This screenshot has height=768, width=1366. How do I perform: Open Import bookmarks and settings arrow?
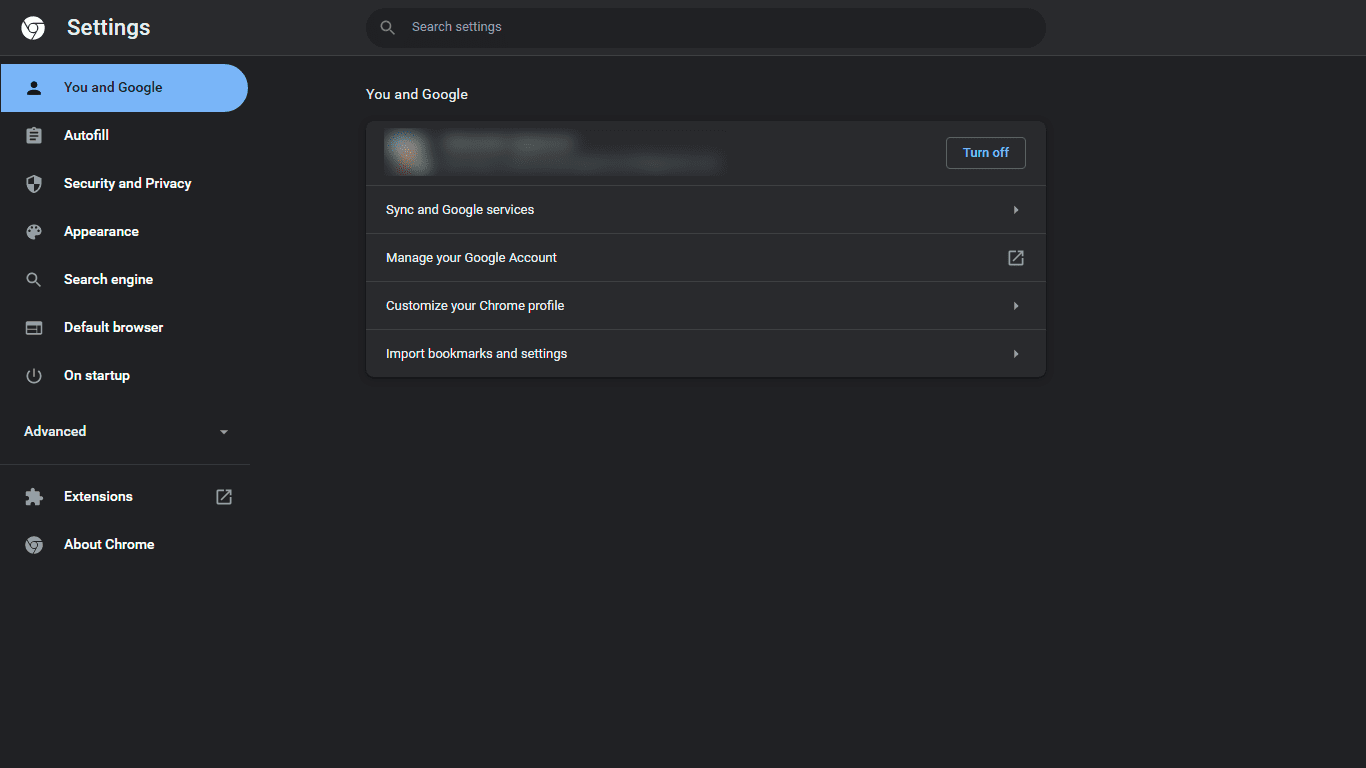(1016, 354)
